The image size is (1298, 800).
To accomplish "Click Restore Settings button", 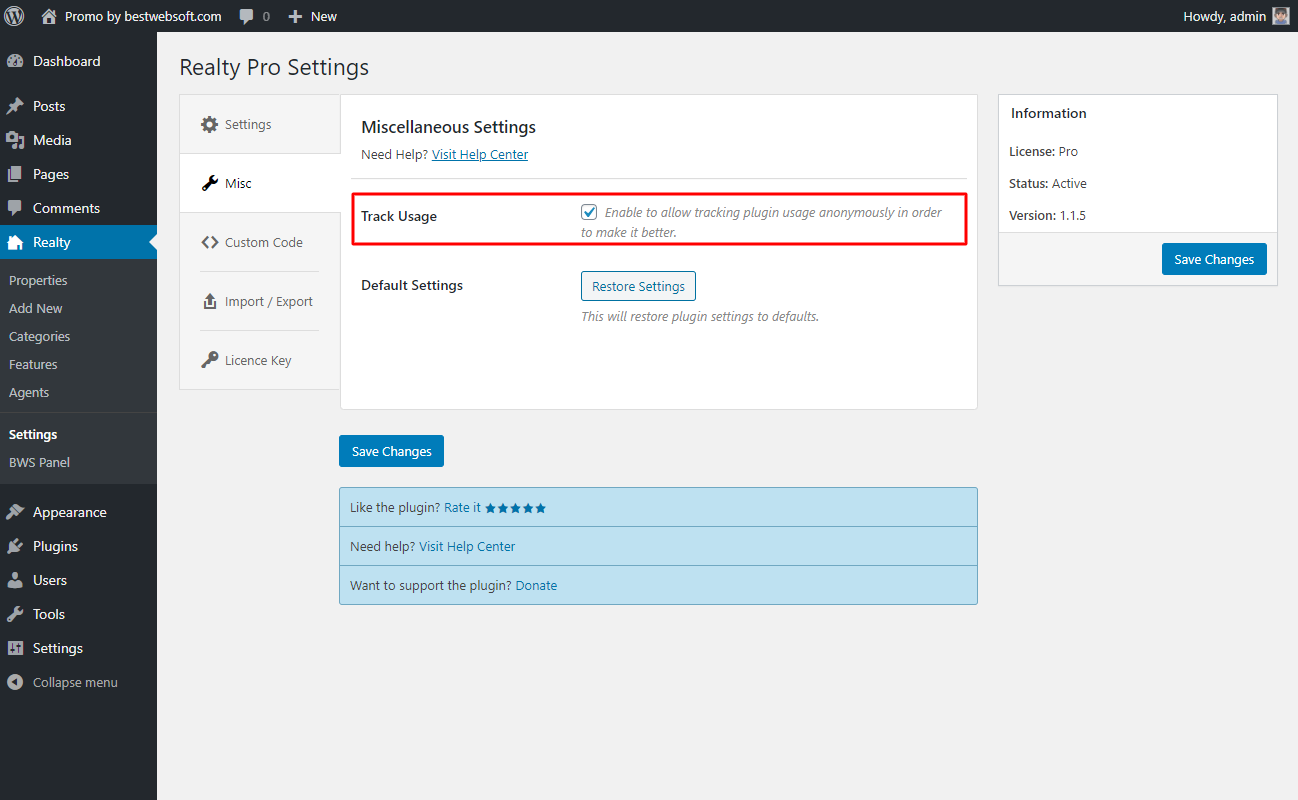I will pos(638,286).
